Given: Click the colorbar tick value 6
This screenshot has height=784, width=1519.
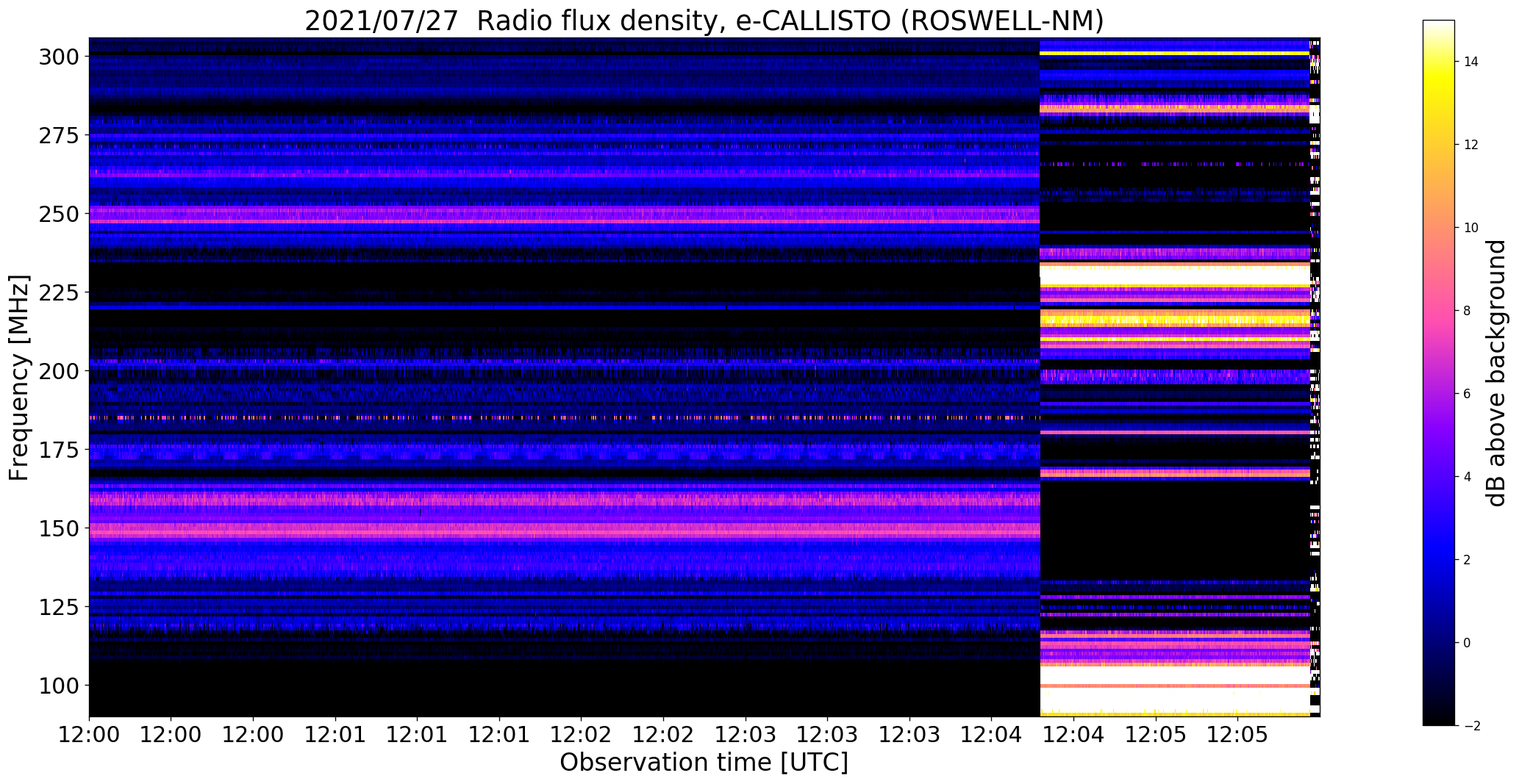Looking at the screenshot, I should (x=1468, y=394).
